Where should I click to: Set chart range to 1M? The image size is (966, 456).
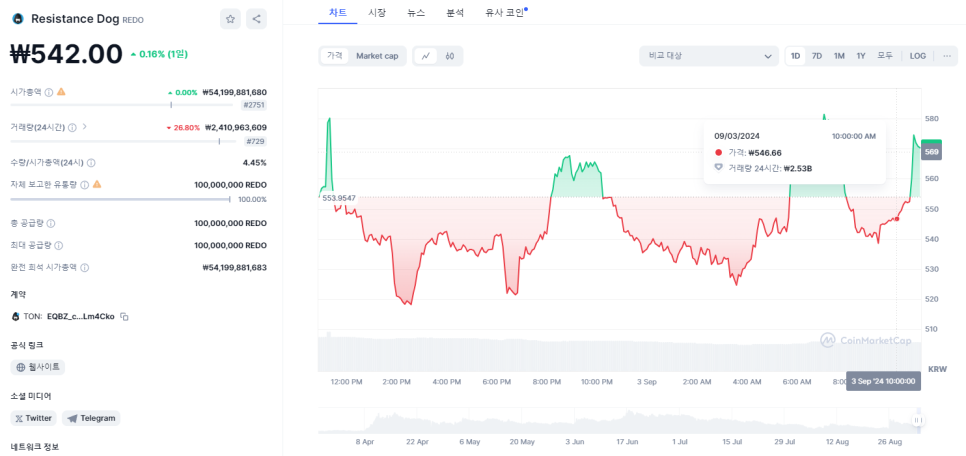(839, 56)
